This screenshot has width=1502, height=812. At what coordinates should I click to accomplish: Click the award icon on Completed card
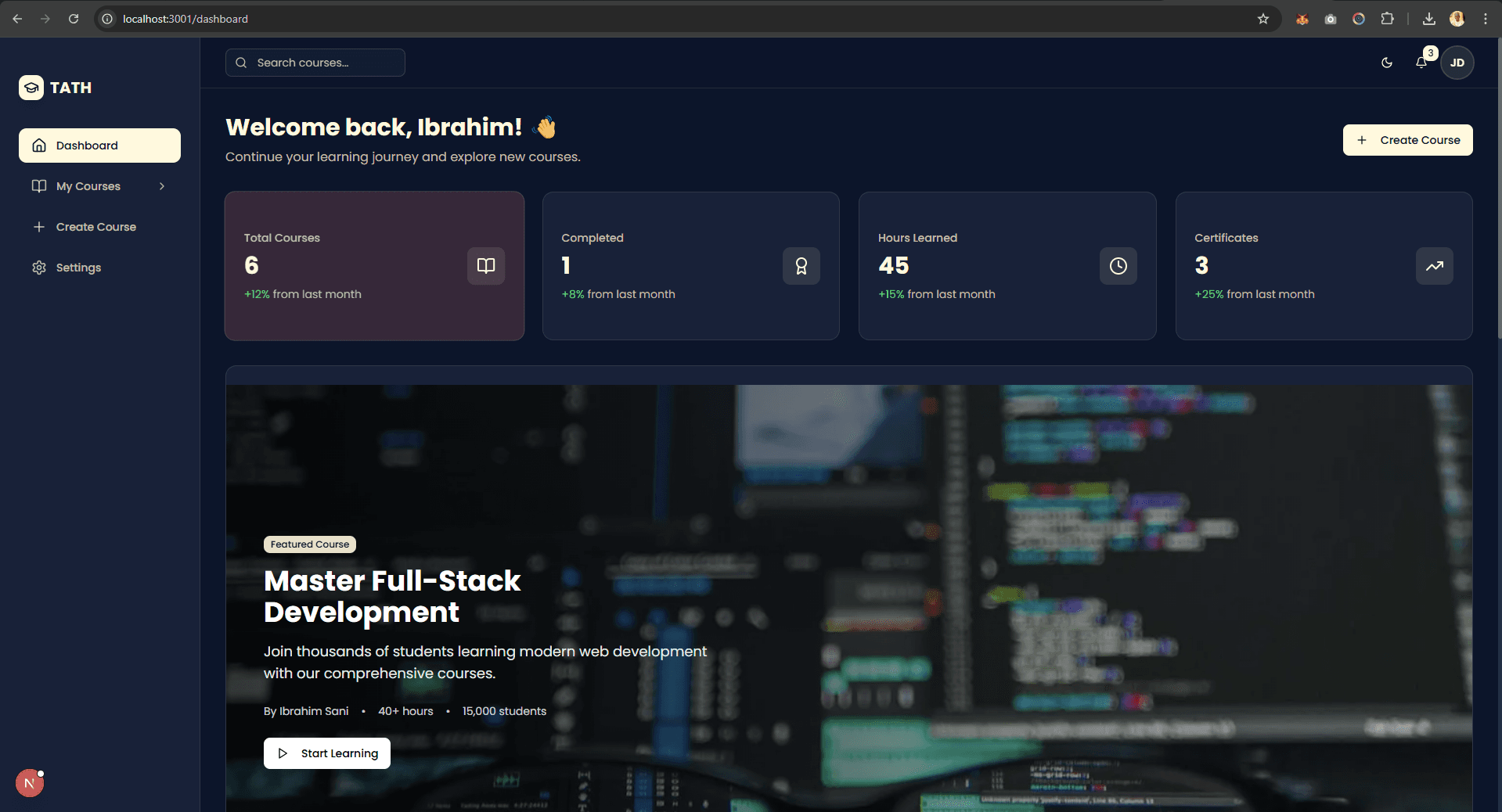click(x=801, y=266)
